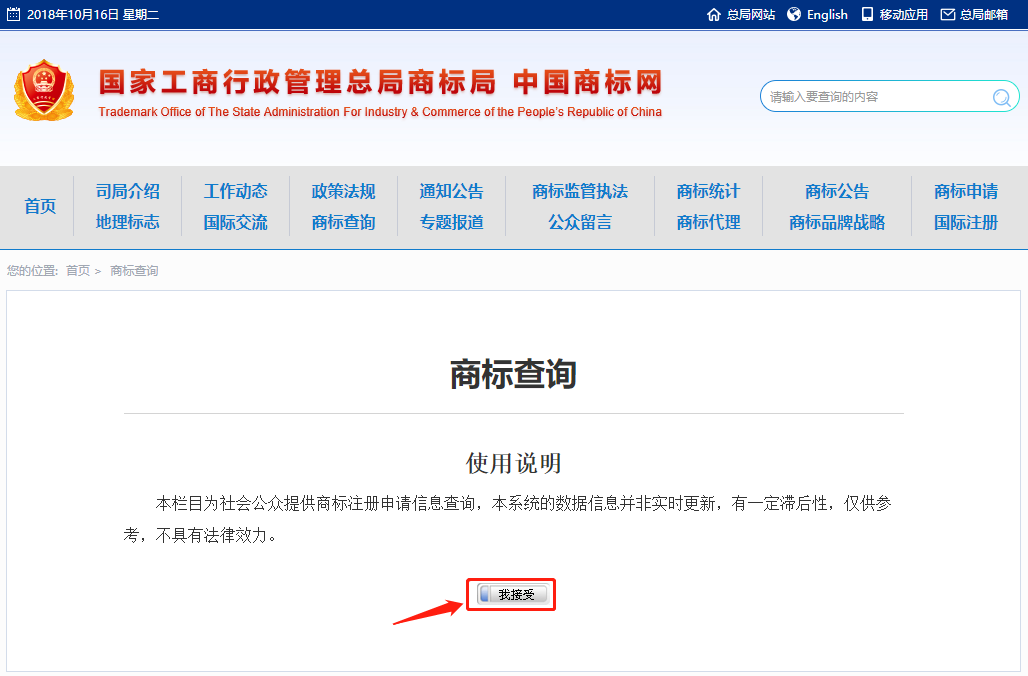Viewport: 1028px width, 676px height.
Task: Click the calendar icon beside the date
Action: 15,14
